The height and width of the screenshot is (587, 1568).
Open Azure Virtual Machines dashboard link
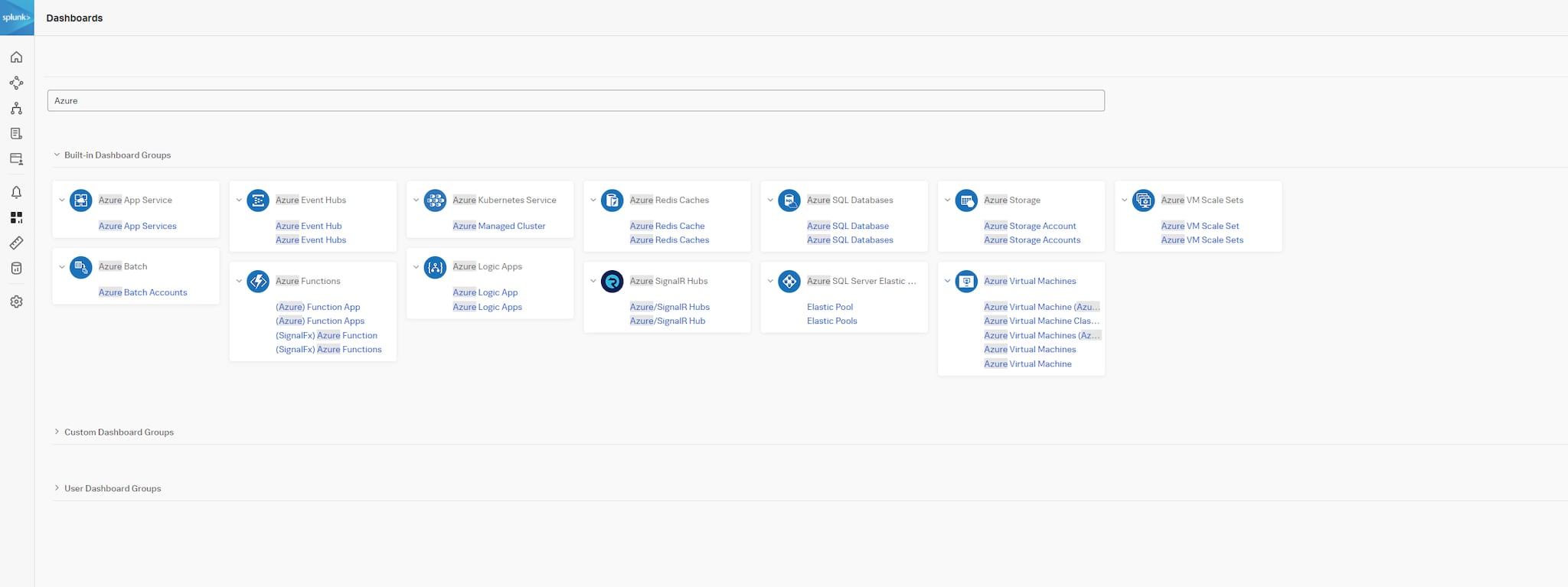coord(1030,349)
